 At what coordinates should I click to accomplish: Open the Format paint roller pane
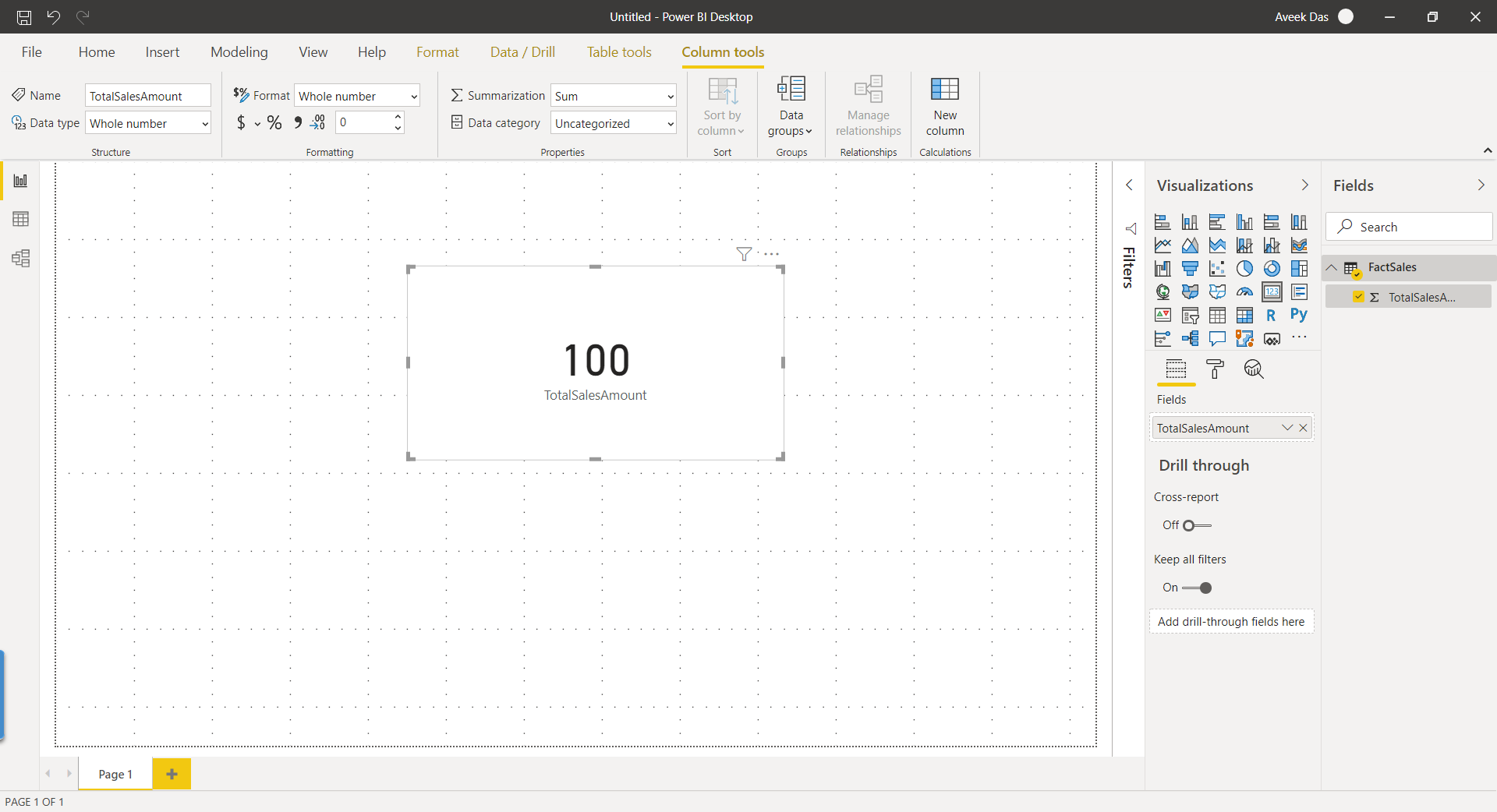click(1215, 369)
